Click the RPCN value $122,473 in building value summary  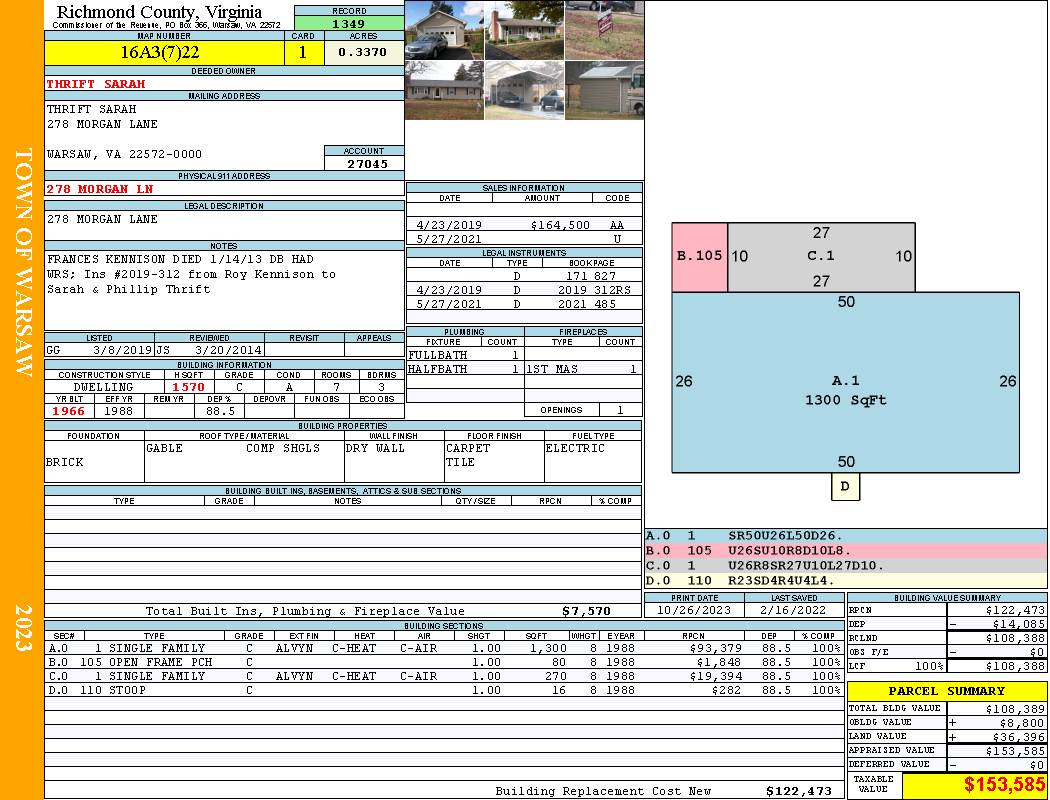click(x=1015, y=611)
